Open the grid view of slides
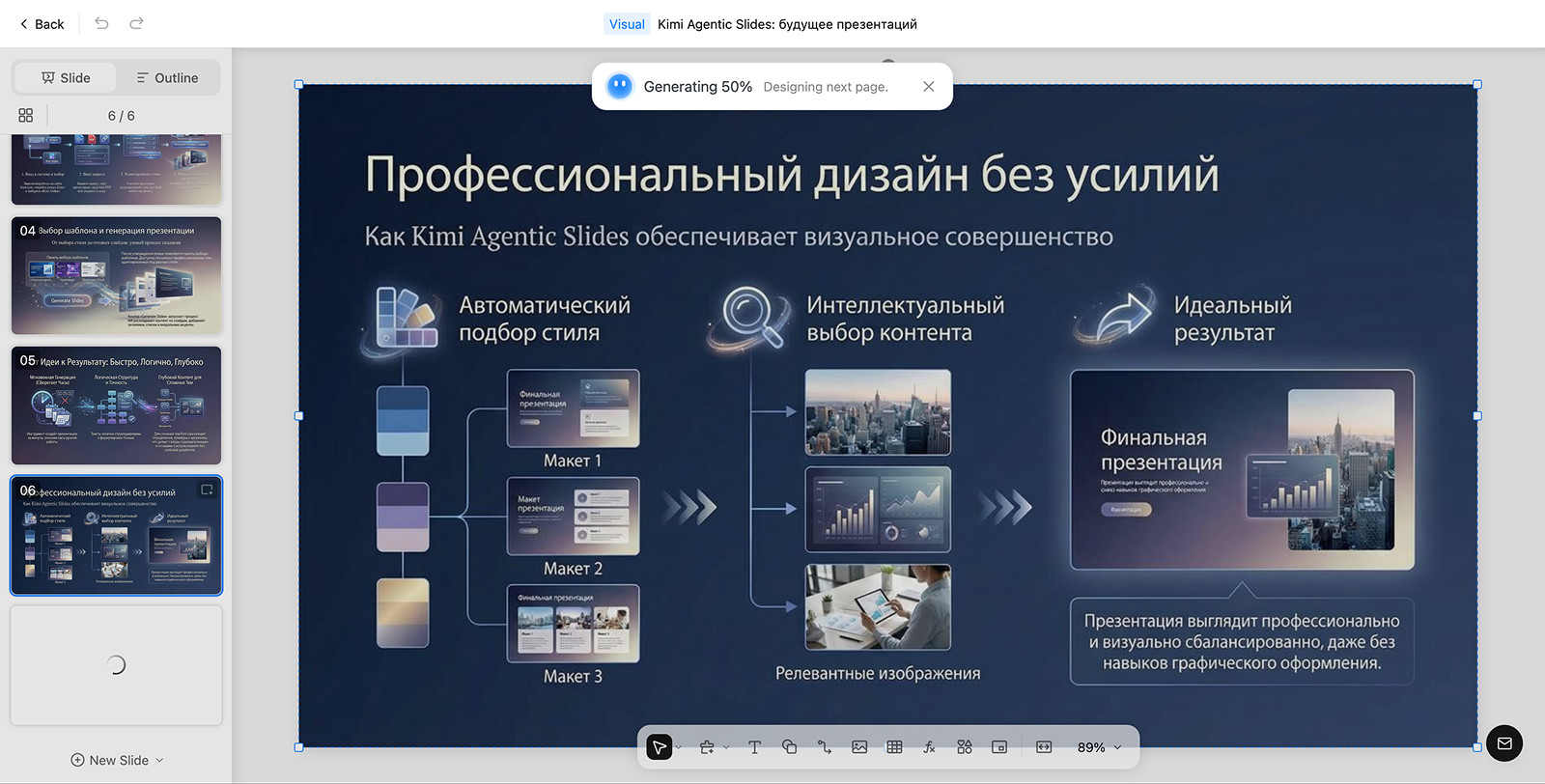Viewport: 1545px width, 784px height. 26,116
